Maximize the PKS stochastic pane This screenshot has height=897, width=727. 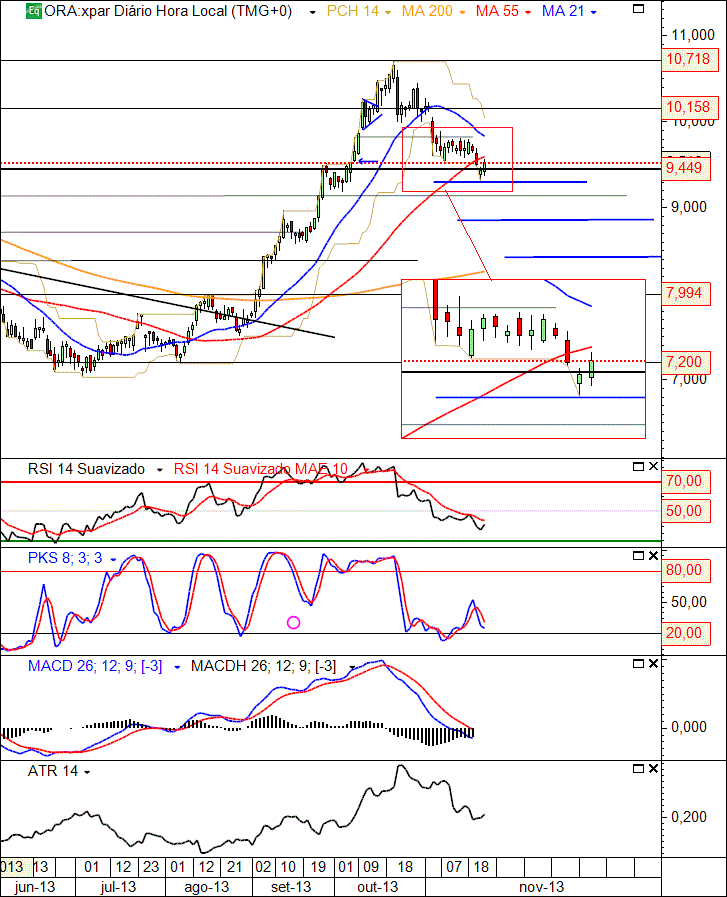coord(638,555)
